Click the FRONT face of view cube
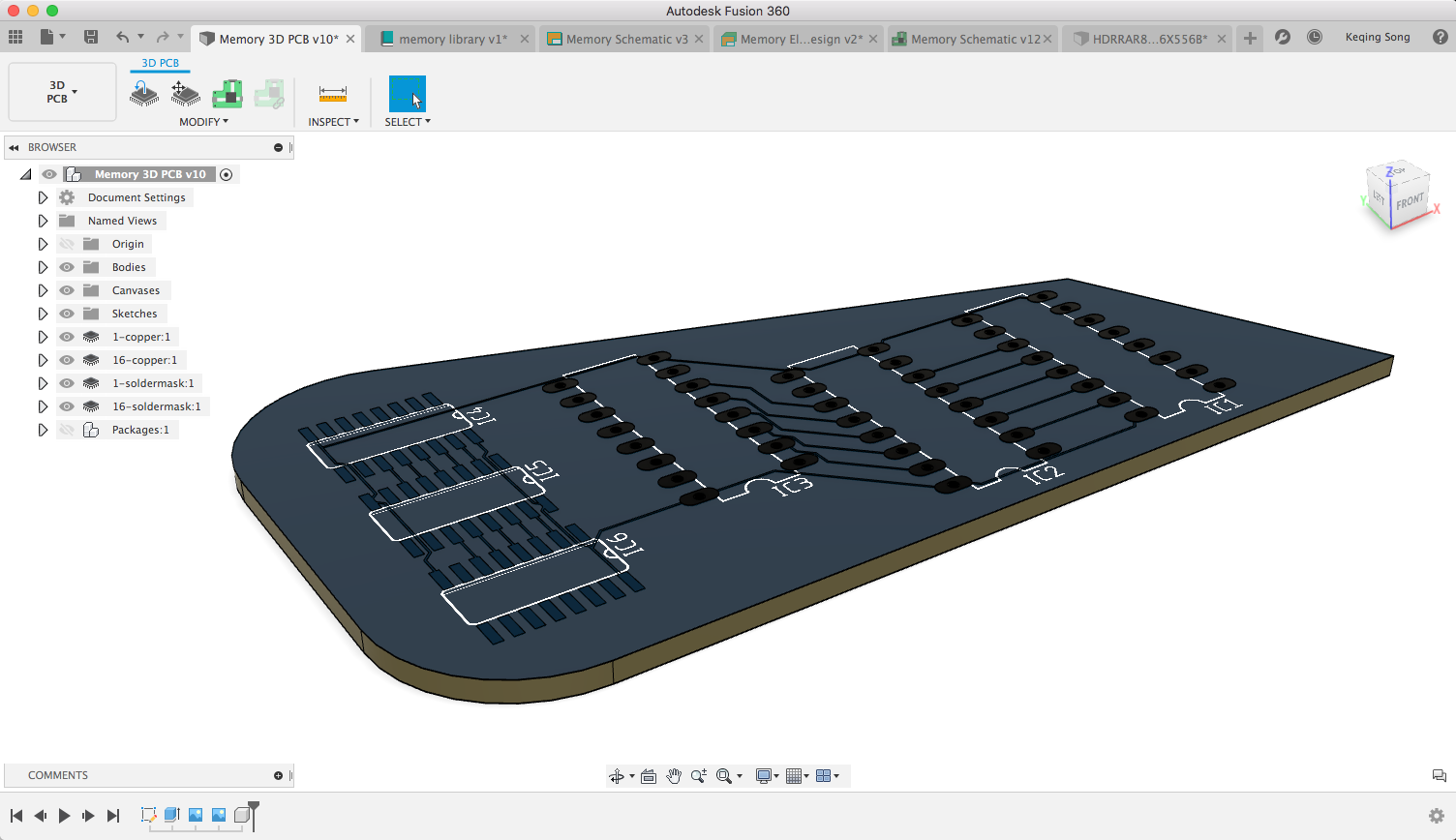The image size is (1456, 840). (1410, 201)
